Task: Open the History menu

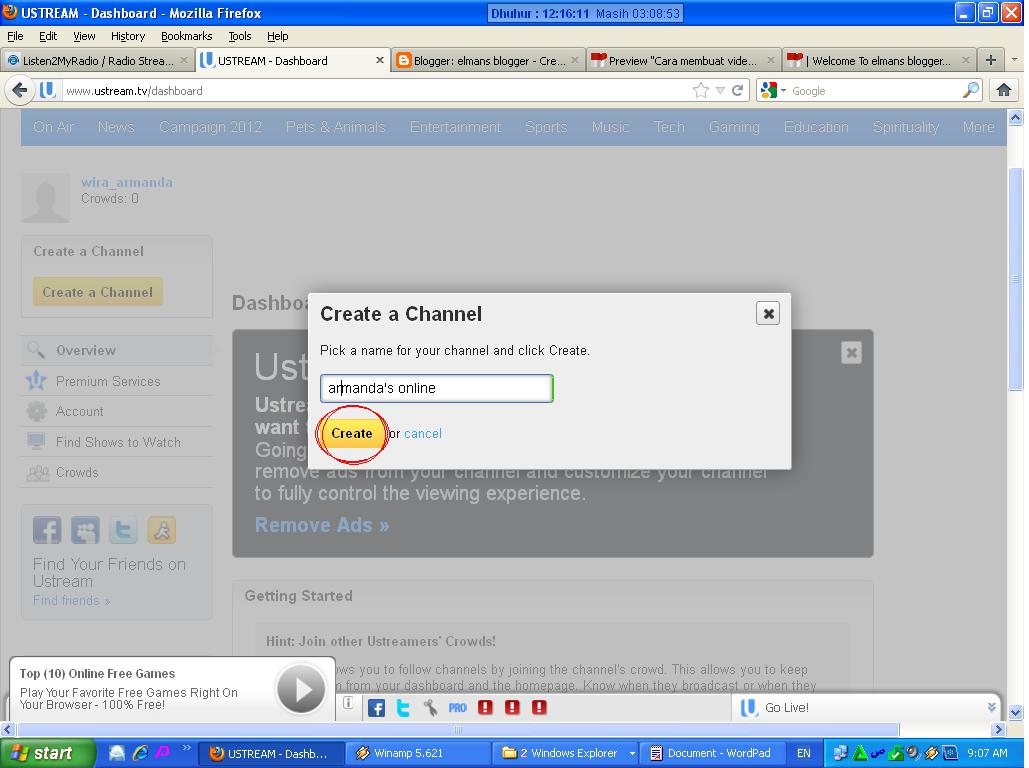Action: point(128,35)
